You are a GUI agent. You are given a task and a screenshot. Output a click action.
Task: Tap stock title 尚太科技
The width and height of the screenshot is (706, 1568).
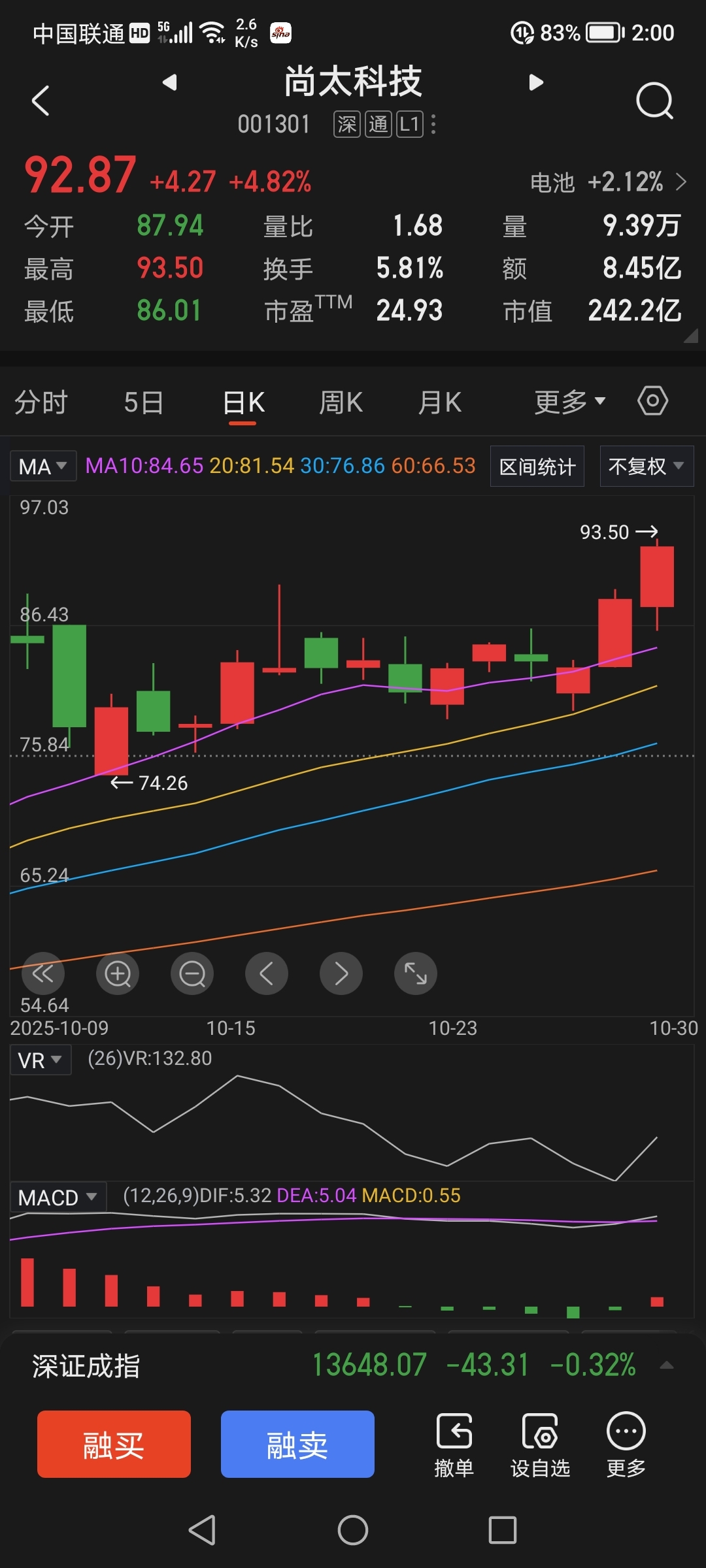(x=353, y=82)
